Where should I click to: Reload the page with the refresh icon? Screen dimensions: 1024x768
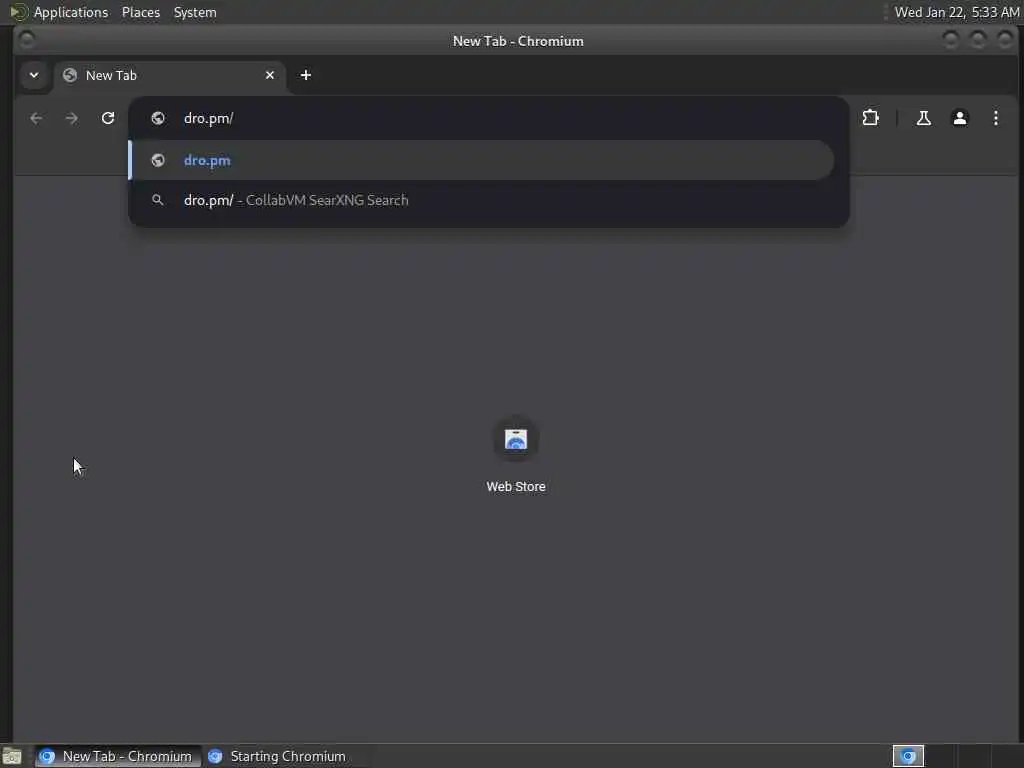click(108, 118)
